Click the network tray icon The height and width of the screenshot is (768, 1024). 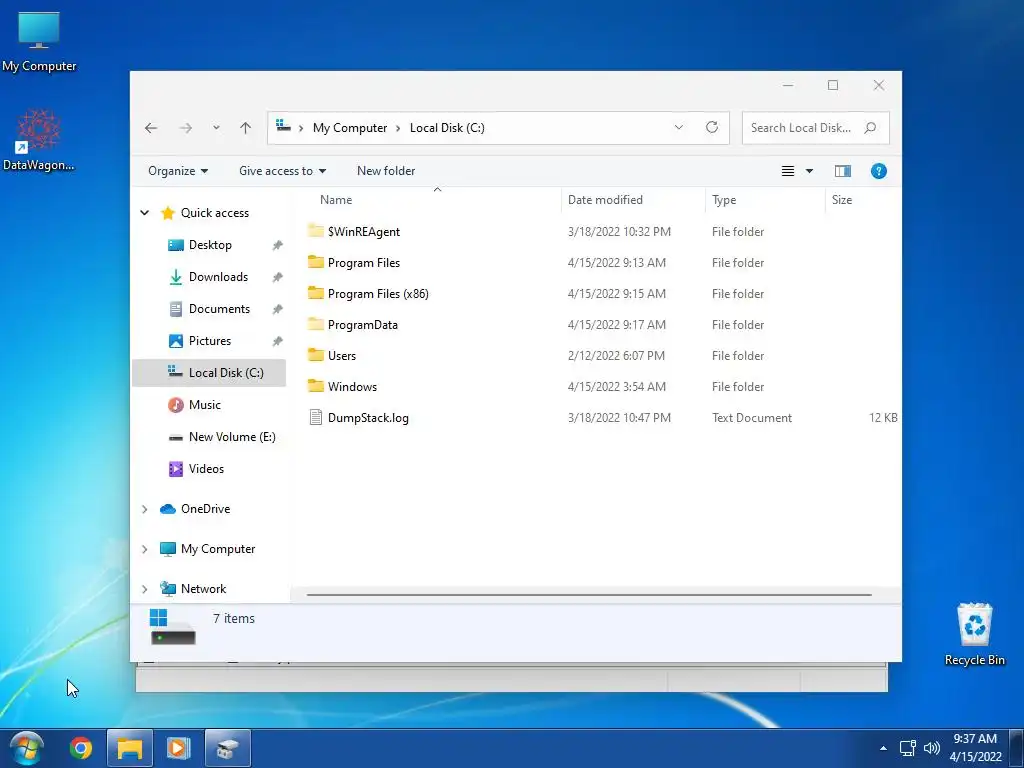click(908, 748)
